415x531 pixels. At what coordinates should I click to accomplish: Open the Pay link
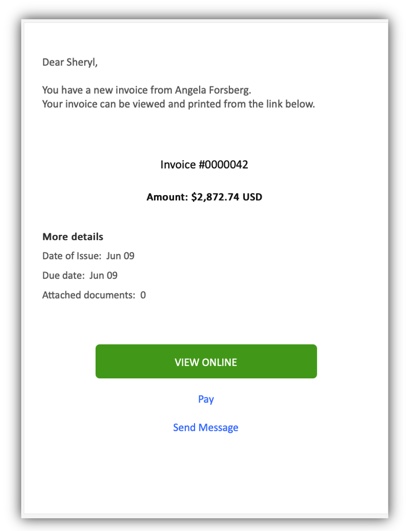click(x=206, y=399)
